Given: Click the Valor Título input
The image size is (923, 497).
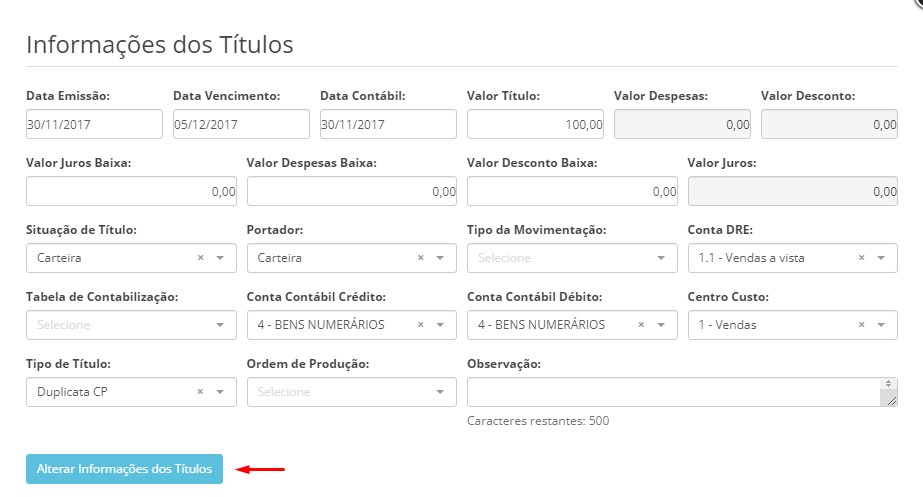Looking at the screenshot, I should coord(535,124).
